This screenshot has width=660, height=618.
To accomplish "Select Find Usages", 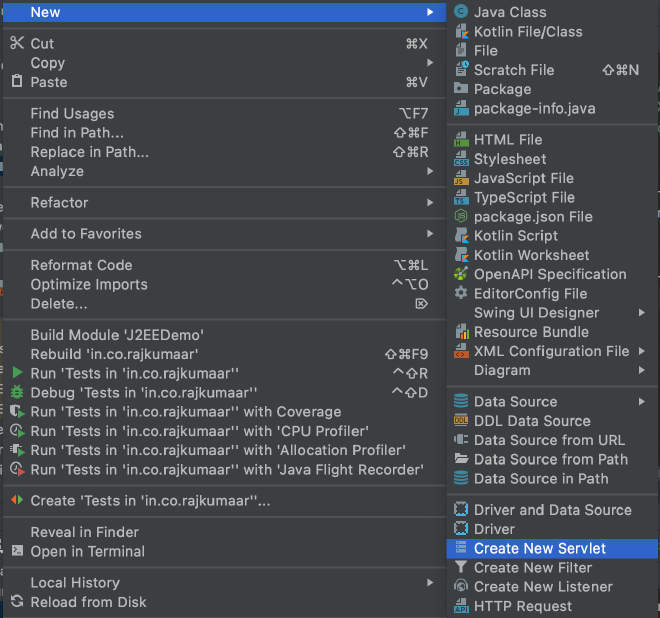I will (224, 113).
